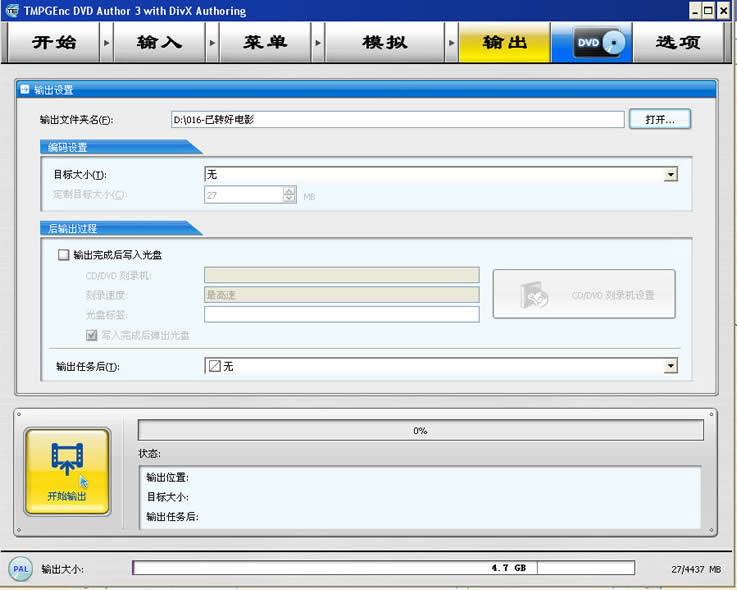
Task: Click the CD/DVD 刻录机设置 button
Action: [x=584, y=294]
